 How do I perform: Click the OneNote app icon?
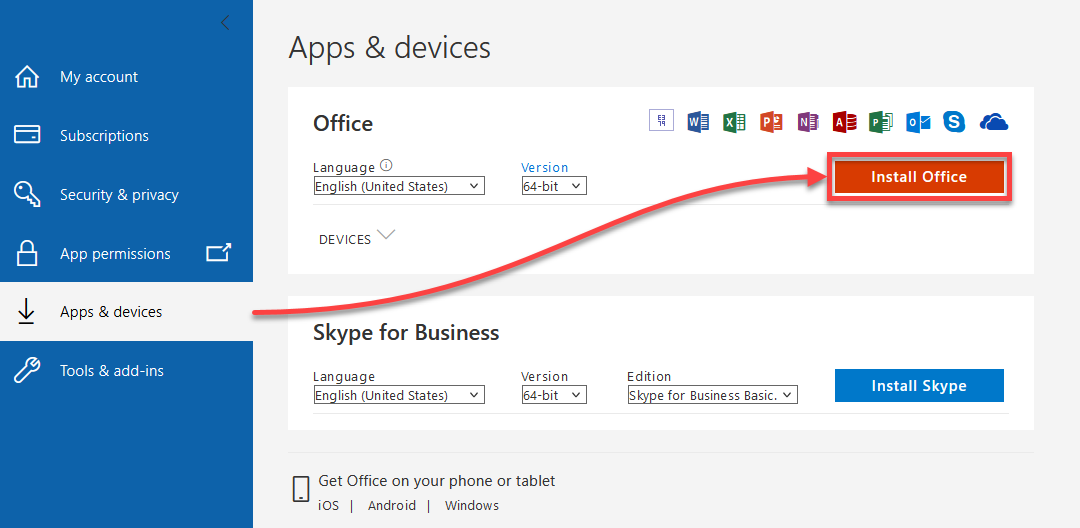808,123
